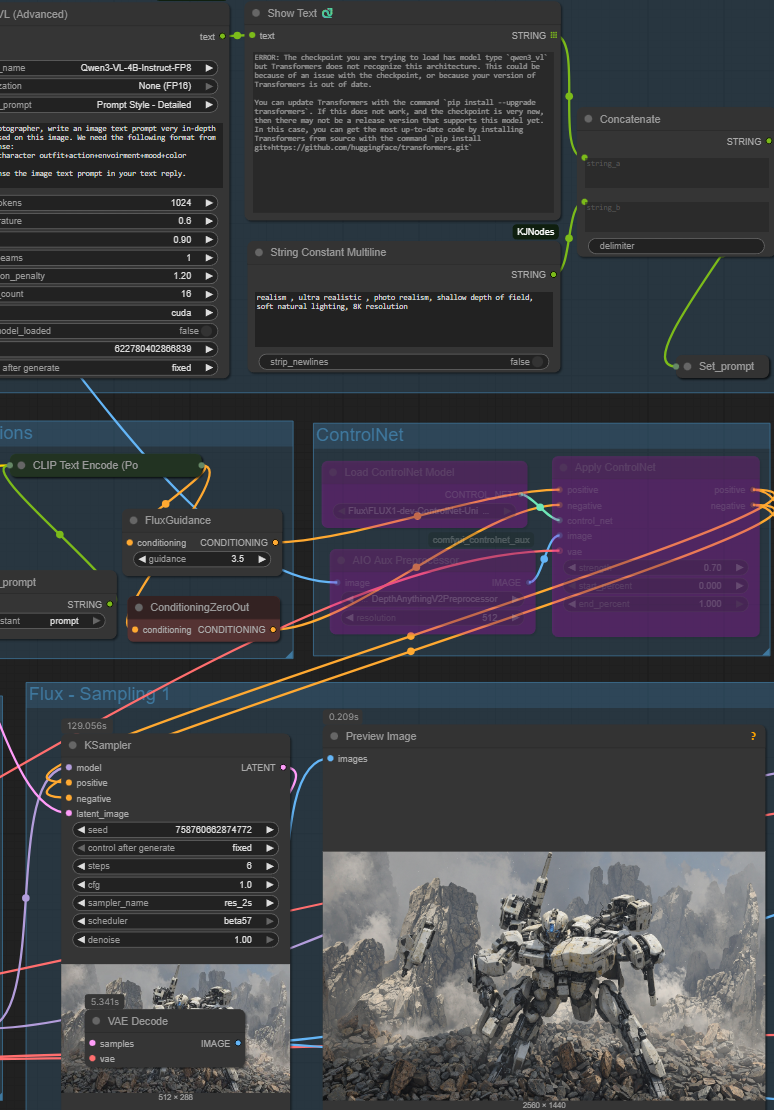Click the max tokens 1024 value field
Image resolution: width=774 pixels, height=1110 pixels.
click(108, 202)
